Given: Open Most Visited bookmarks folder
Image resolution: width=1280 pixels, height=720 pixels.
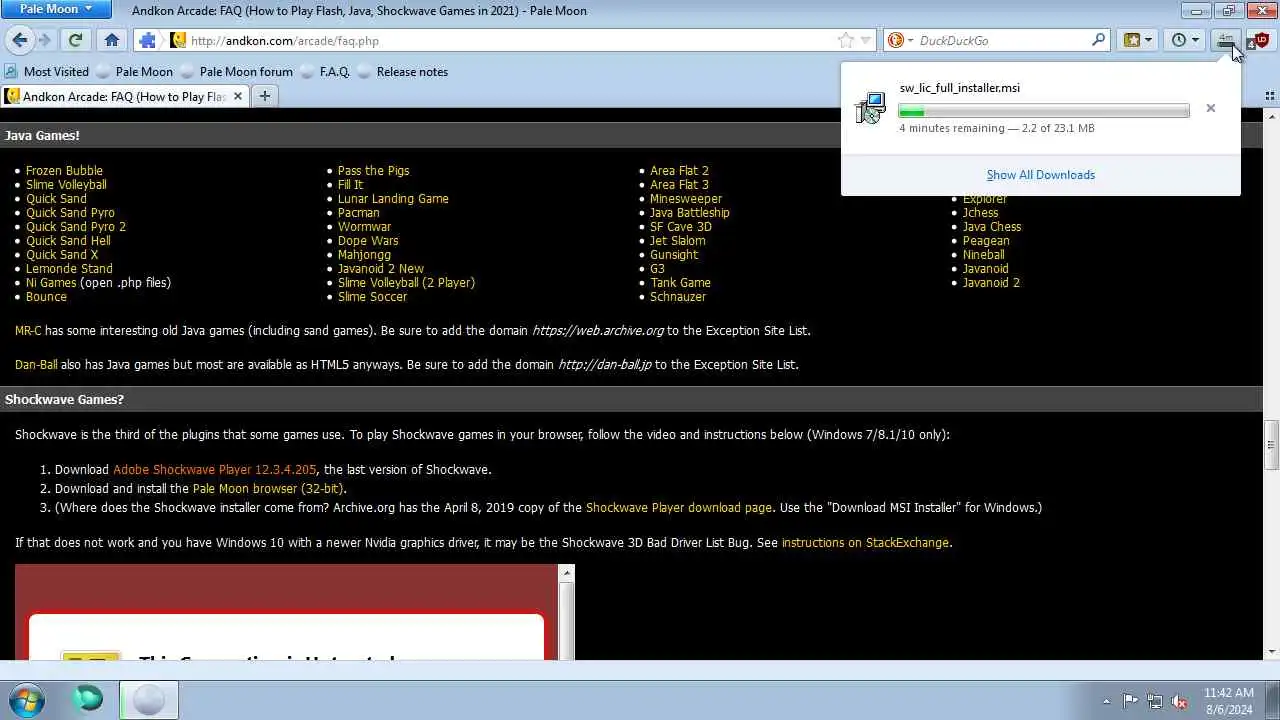Looking at the screenshot, I should pyautogui.click(x=47, y=72).
